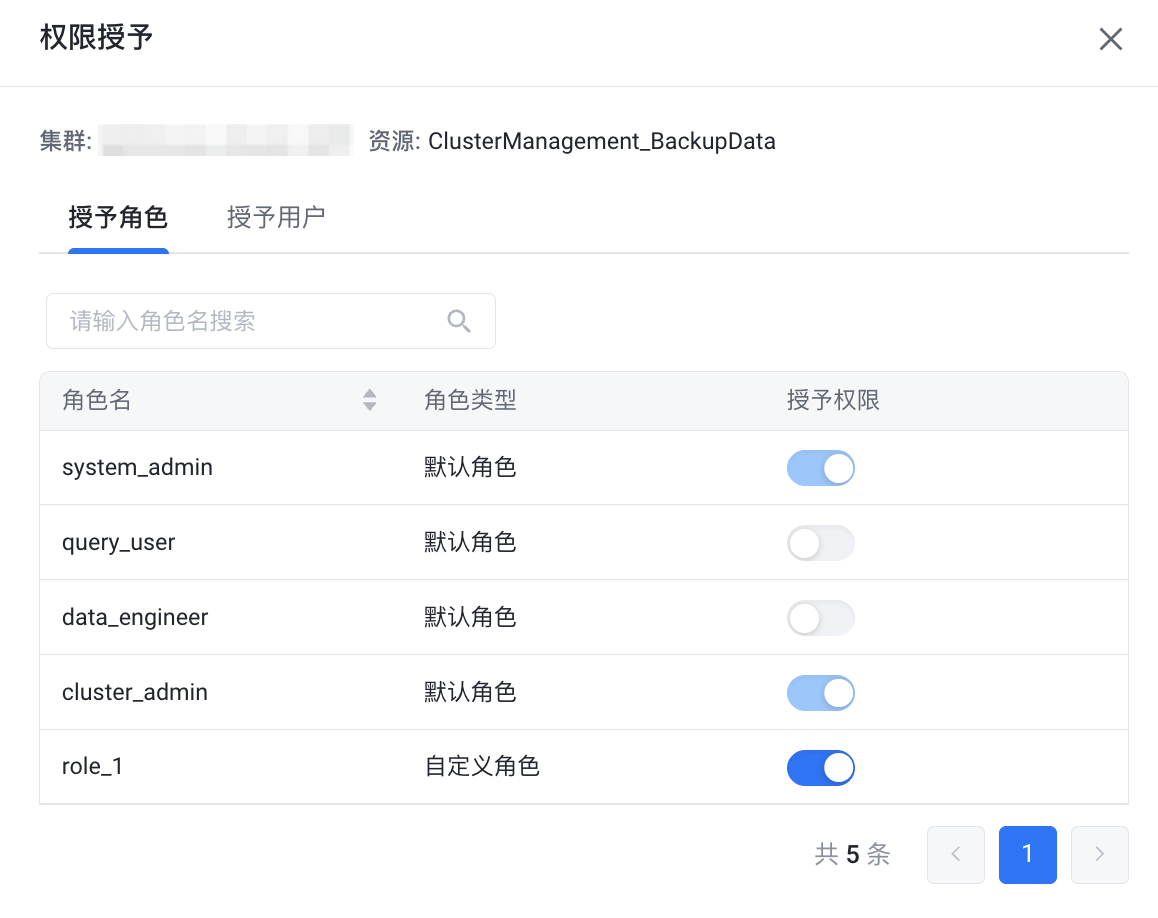
Task: Click the search magnifier icon
Action: coord(459,321)
